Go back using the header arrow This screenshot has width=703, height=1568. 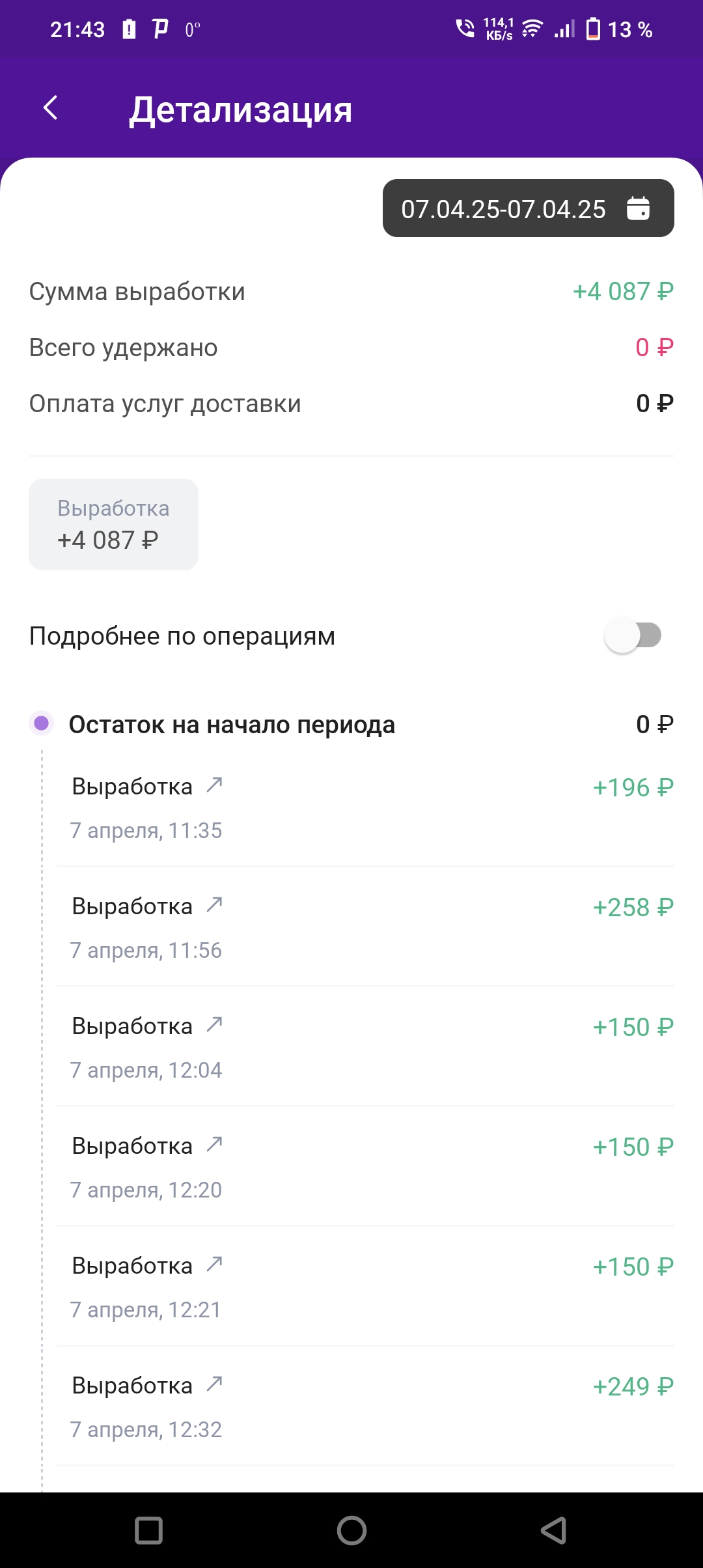(x=51, y=107)
